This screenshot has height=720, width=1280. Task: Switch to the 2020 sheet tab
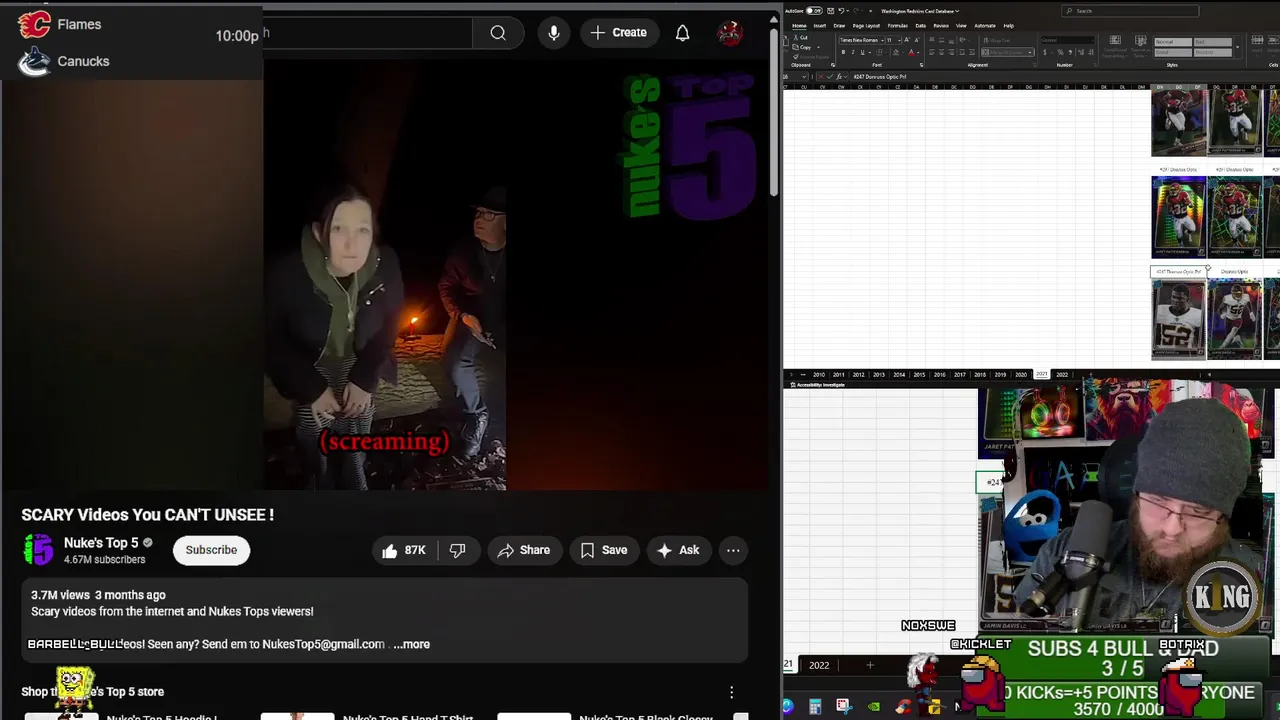[1020, 374]
